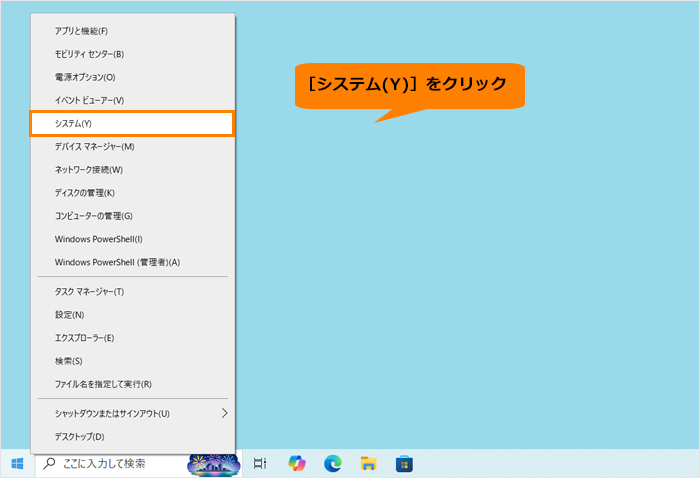
Task: Click the taskbar search field
Action: [x=139, y=464]
